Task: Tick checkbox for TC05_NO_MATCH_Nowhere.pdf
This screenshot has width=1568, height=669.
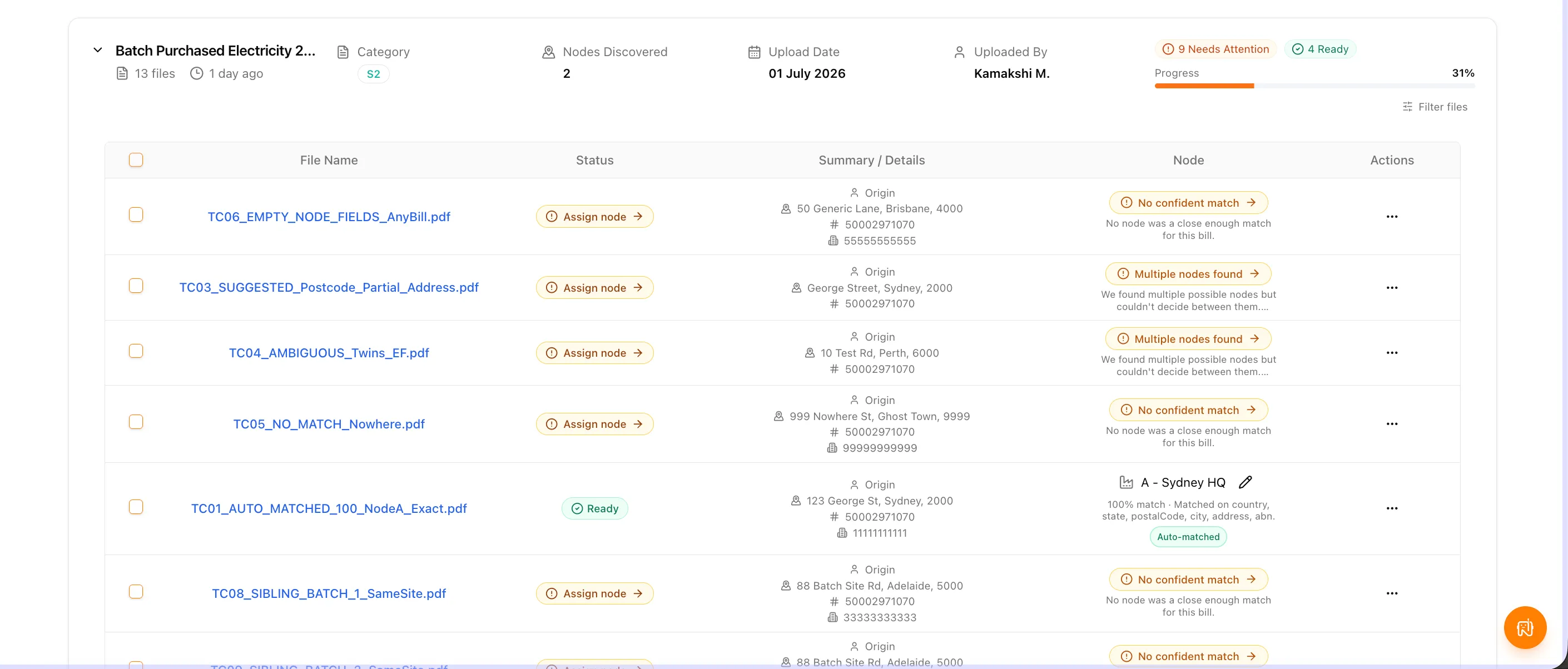Action: coord(136,423)
